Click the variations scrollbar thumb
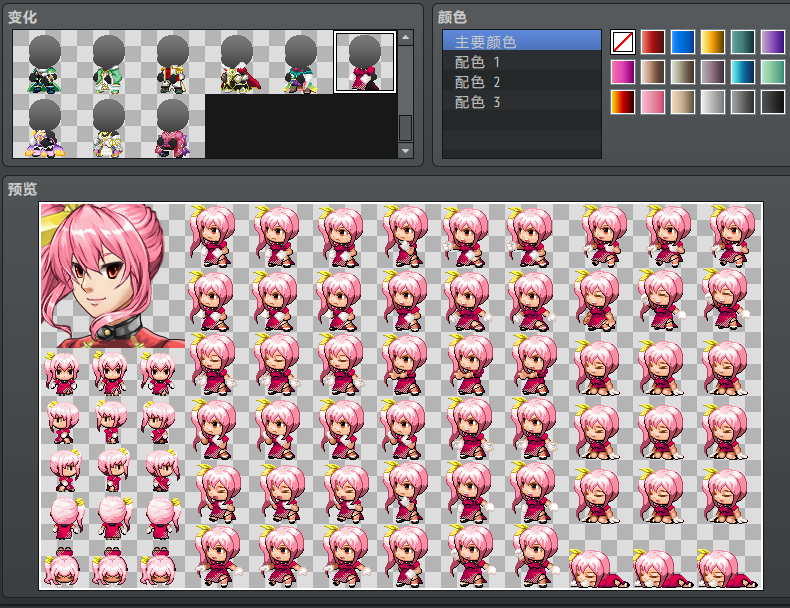 pos(406,128)
